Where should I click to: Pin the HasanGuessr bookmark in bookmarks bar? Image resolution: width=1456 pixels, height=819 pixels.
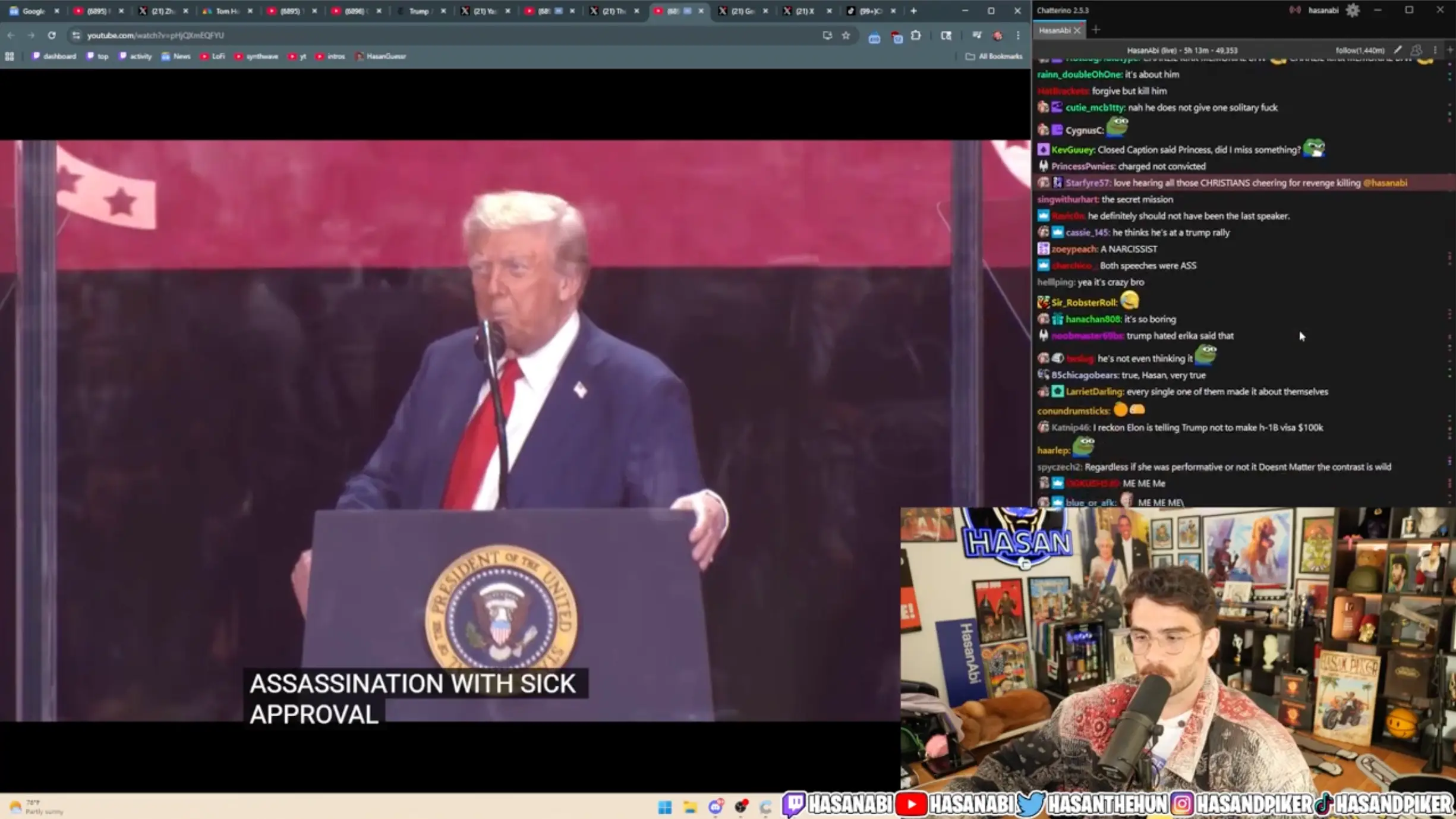pyautogui.click(x=380, y=56)
